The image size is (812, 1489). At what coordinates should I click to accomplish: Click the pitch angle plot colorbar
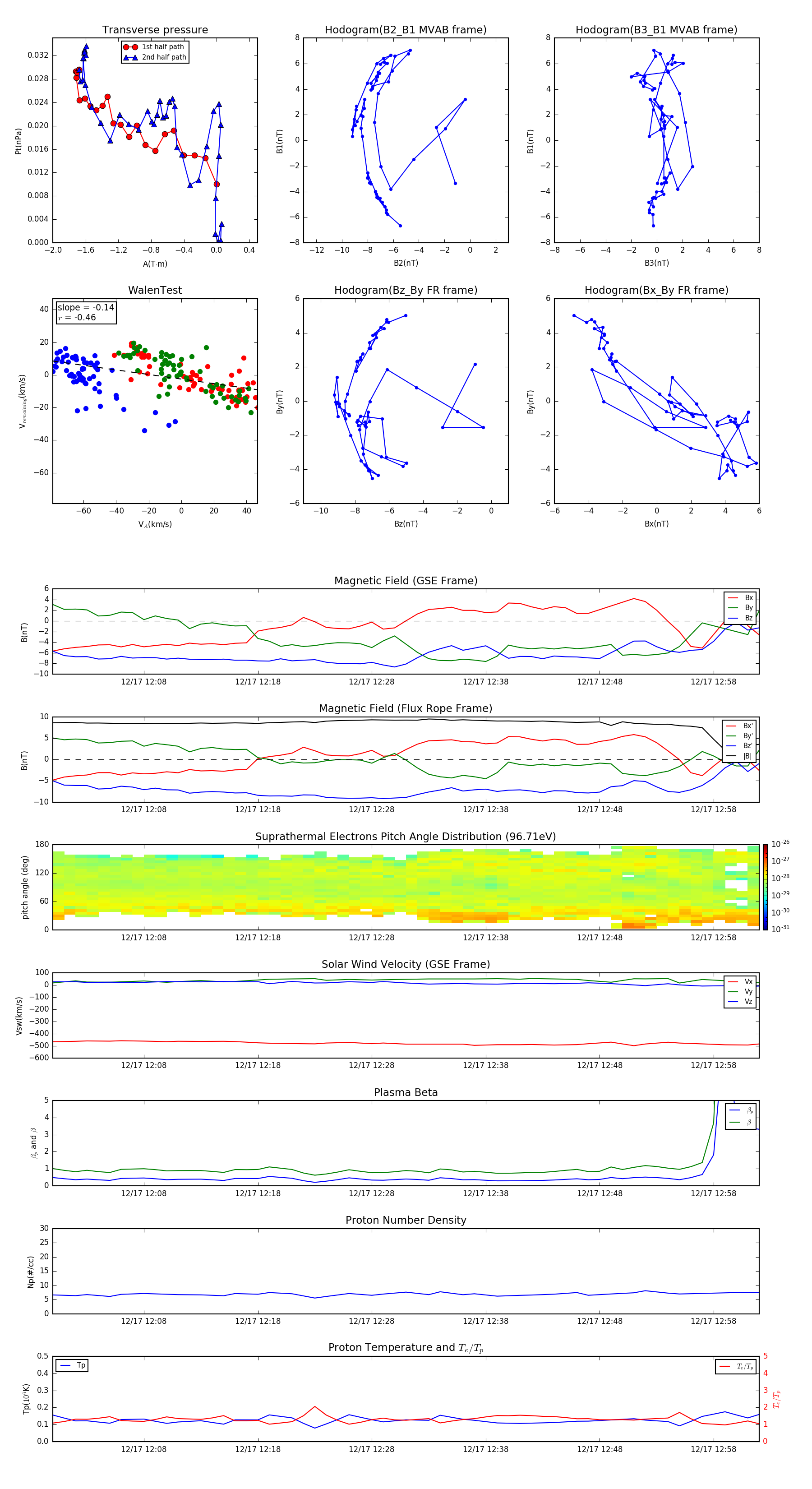tap(765, 887)
